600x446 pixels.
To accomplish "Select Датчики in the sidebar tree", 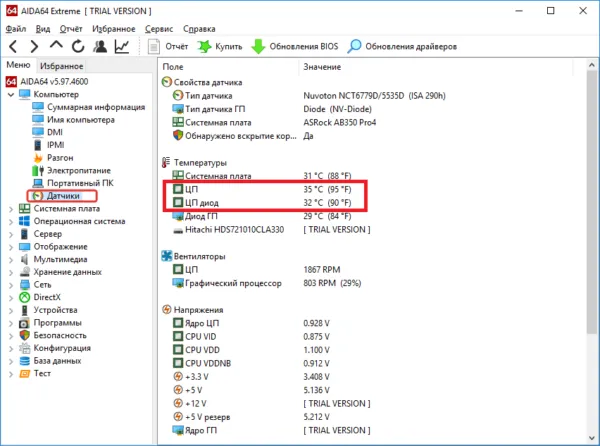I will (63, 196).
